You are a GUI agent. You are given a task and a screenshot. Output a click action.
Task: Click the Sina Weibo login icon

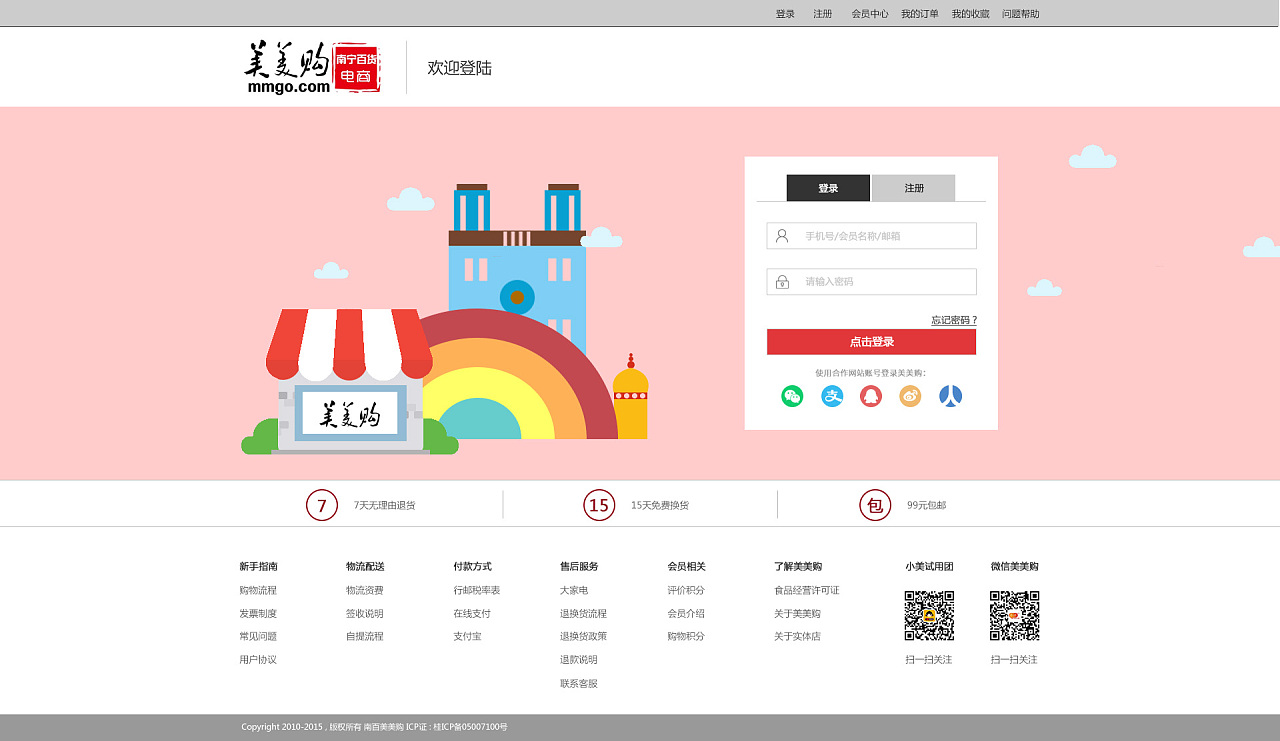[x=910, y=396]
